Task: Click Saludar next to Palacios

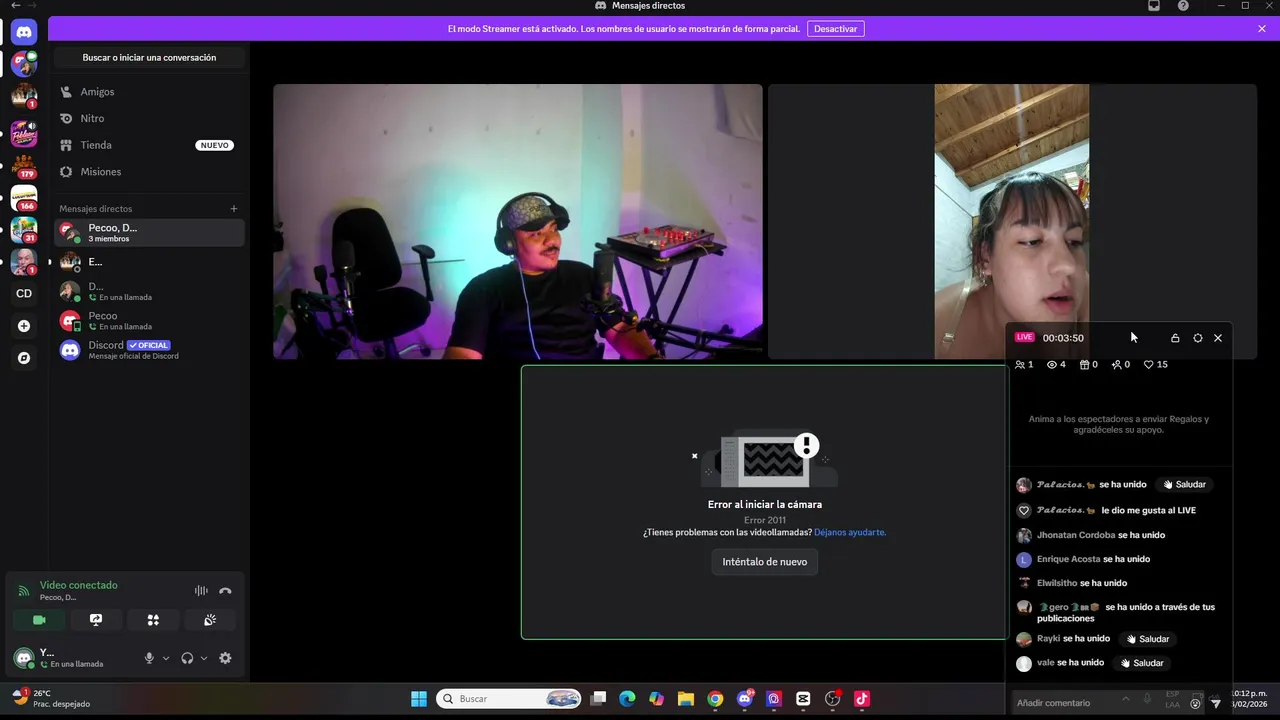Action: point(1185,485)
